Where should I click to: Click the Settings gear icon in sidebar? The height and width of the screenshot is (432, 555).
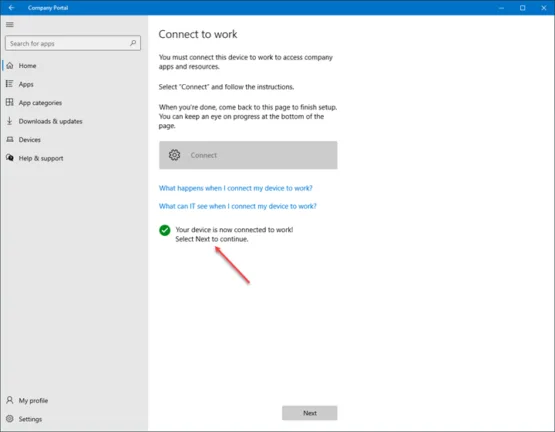(10, 419)
